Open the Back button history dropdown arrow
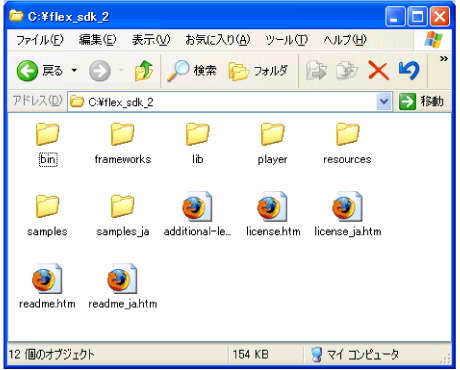The image size is (460, 370). (x=74, y=70)
